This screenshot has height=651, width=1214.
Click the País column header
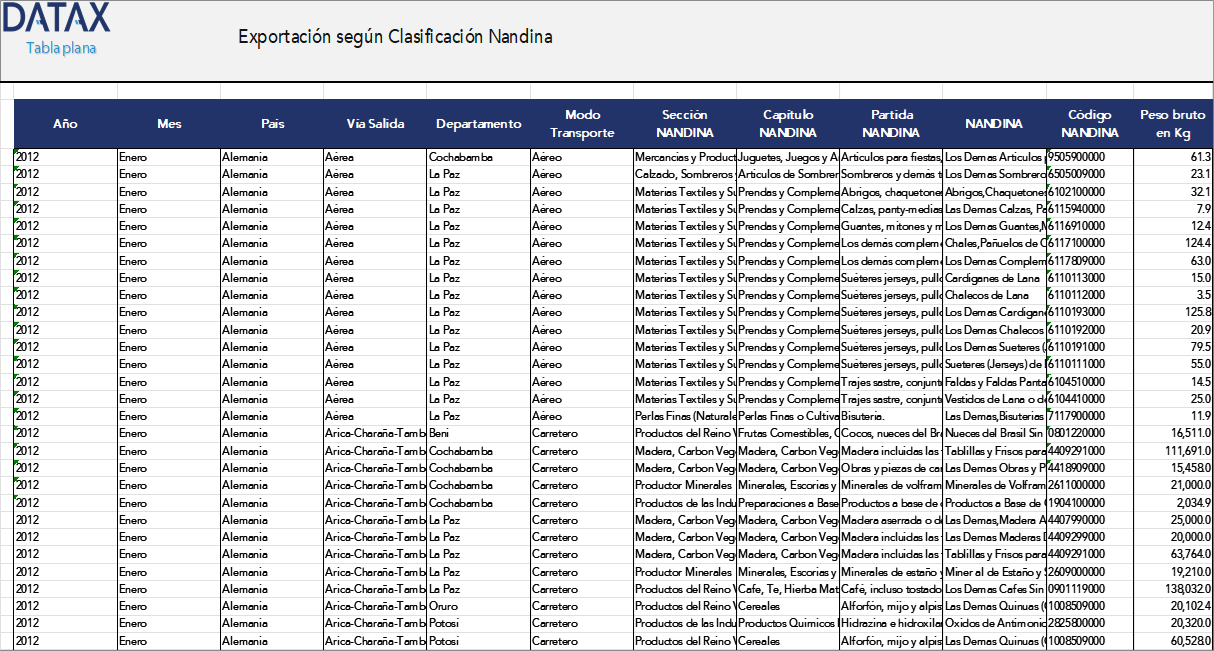point(272,124)
